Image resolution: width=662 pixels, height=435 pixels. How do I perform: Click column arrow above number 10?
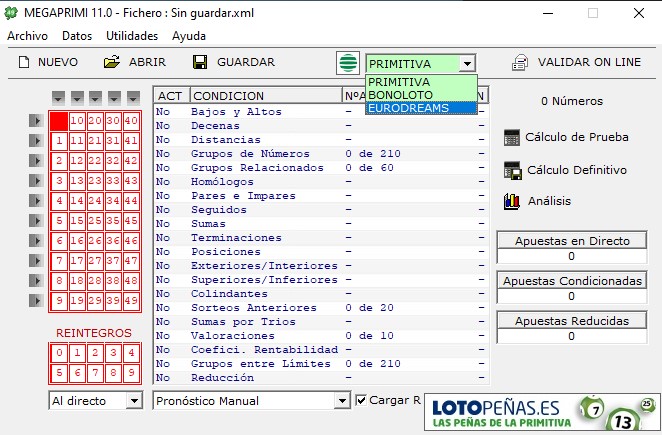[x=77, y=98]
